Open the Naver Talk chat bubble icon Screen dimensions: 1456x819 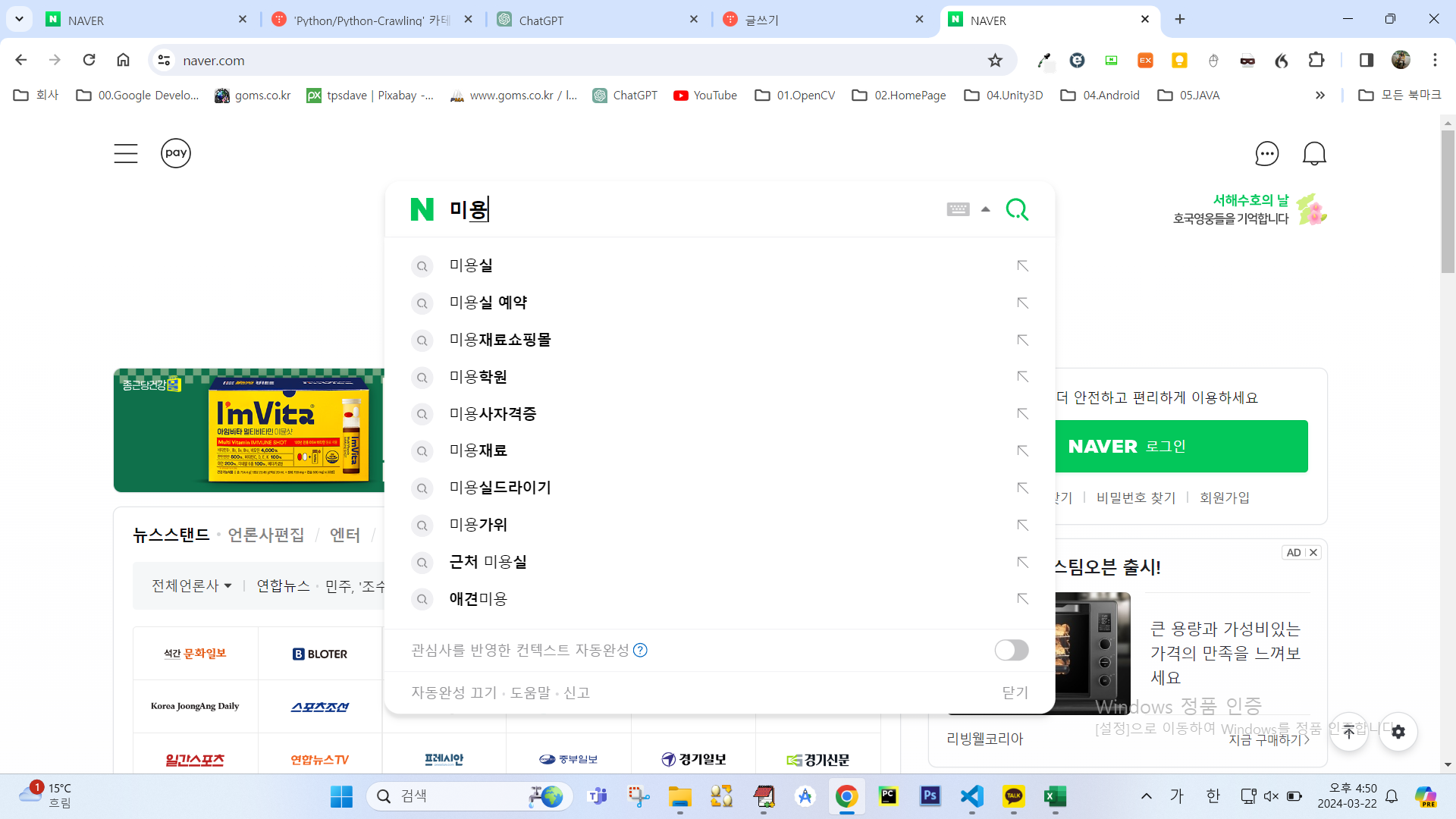1266,154
